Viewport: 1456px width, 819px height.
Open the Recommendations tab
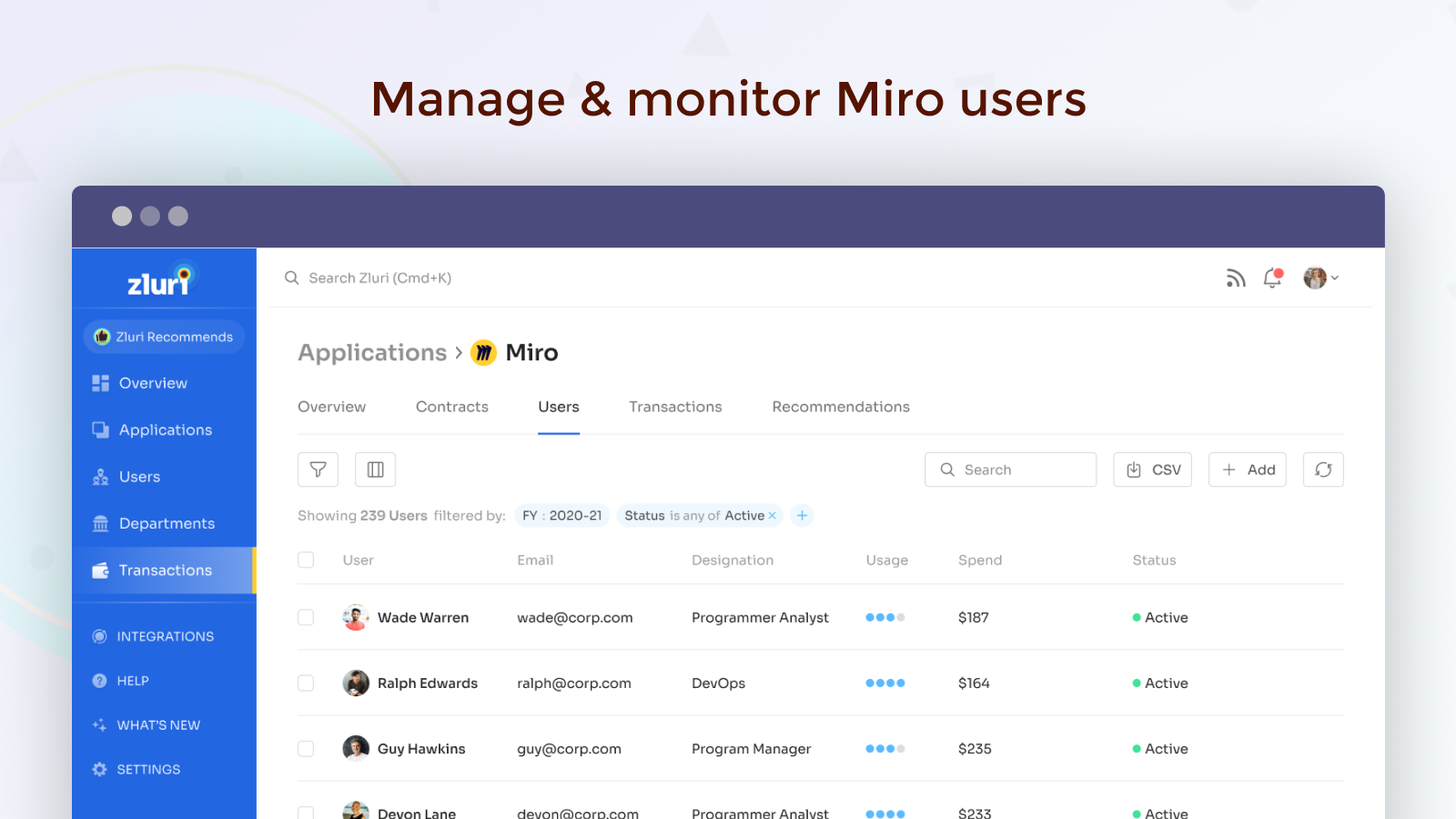pos(841,407)
